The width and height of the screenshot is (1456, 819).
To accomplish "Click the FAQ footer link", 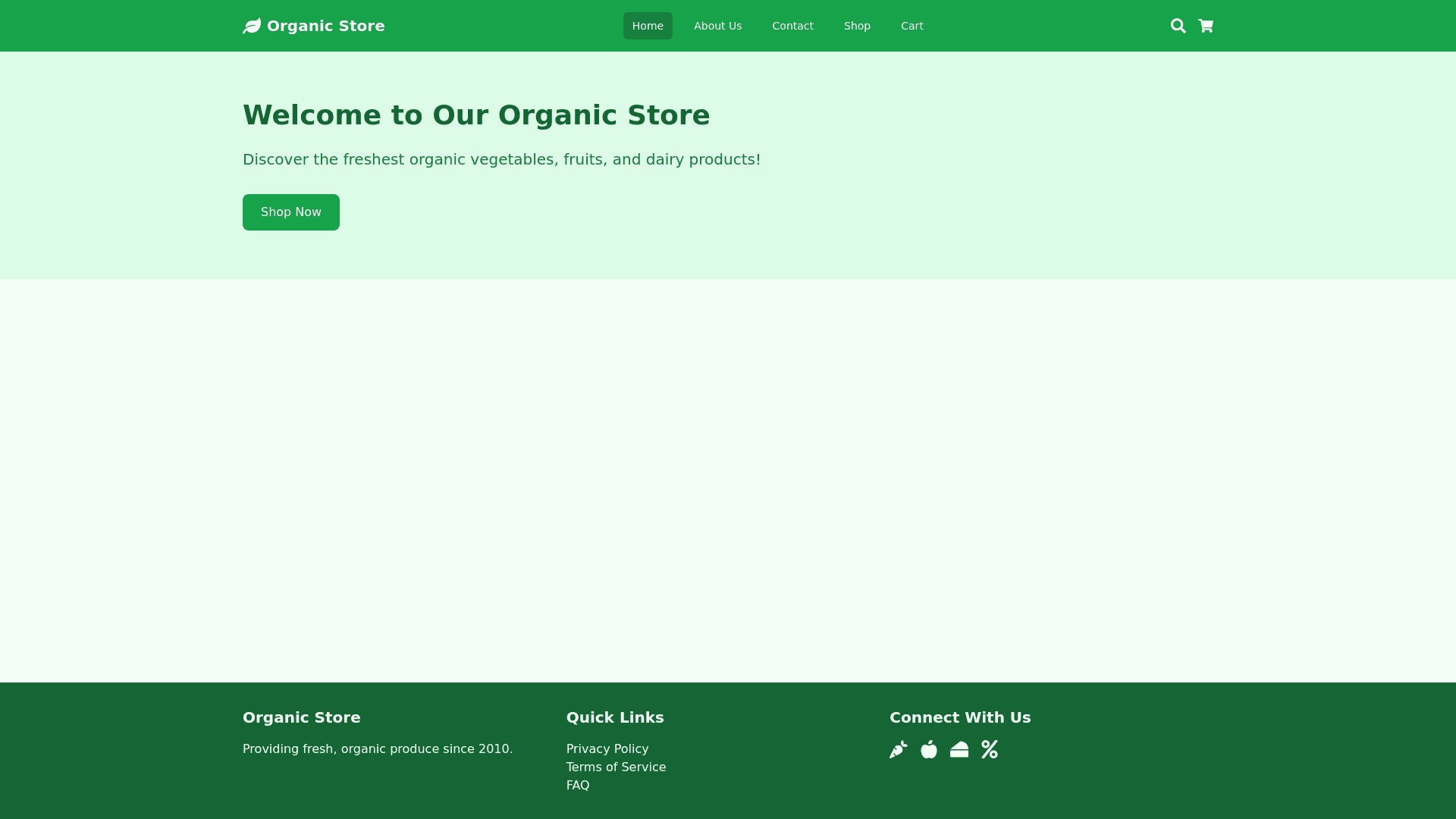I will (577, 785).
